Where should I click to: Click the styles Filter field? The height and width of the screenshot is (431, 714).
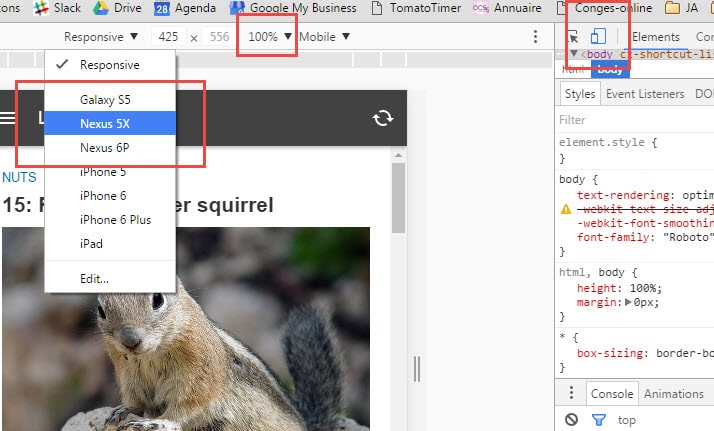(635, 120)
